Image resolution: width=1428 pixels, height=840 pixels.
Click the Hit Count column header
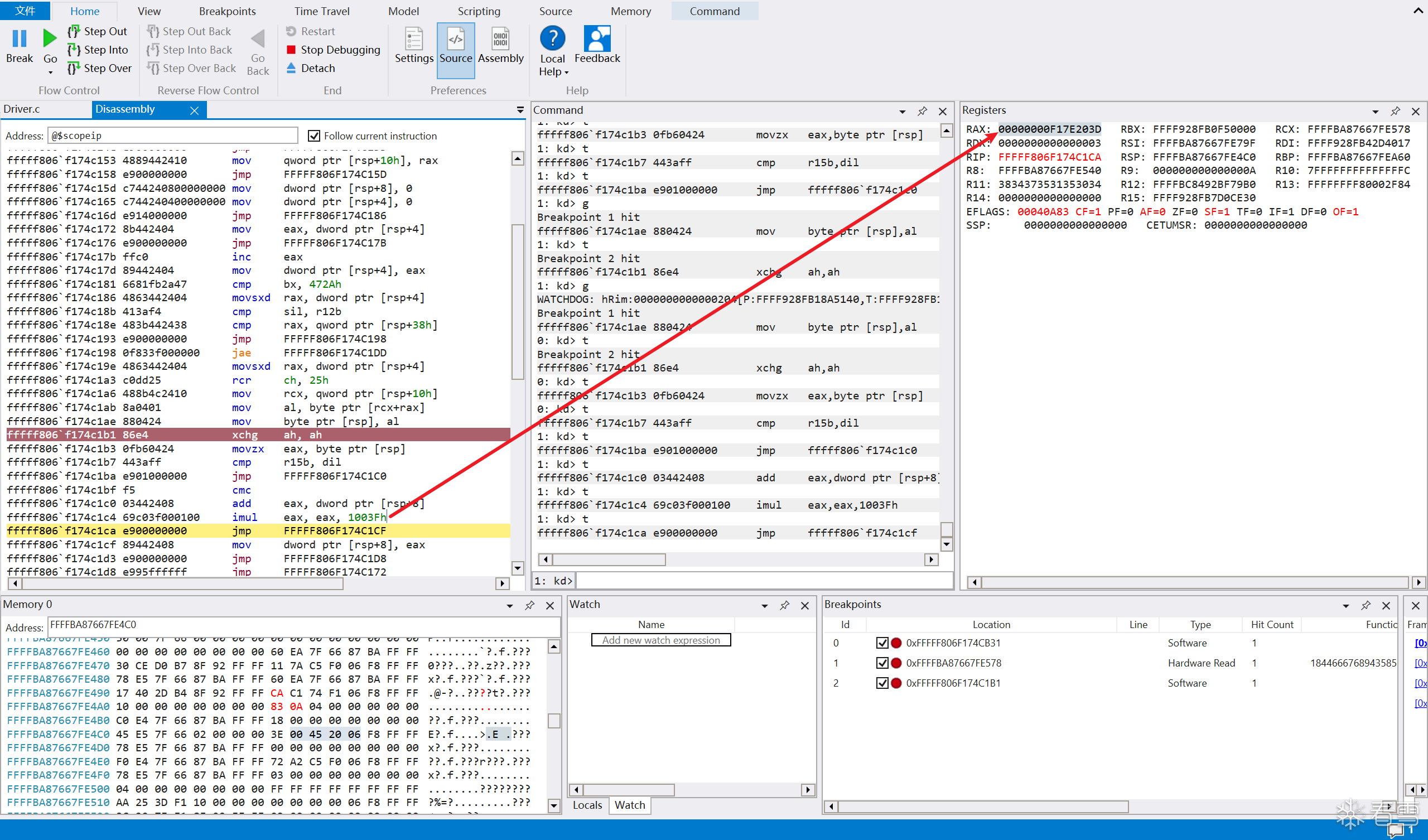point(1272,624)
